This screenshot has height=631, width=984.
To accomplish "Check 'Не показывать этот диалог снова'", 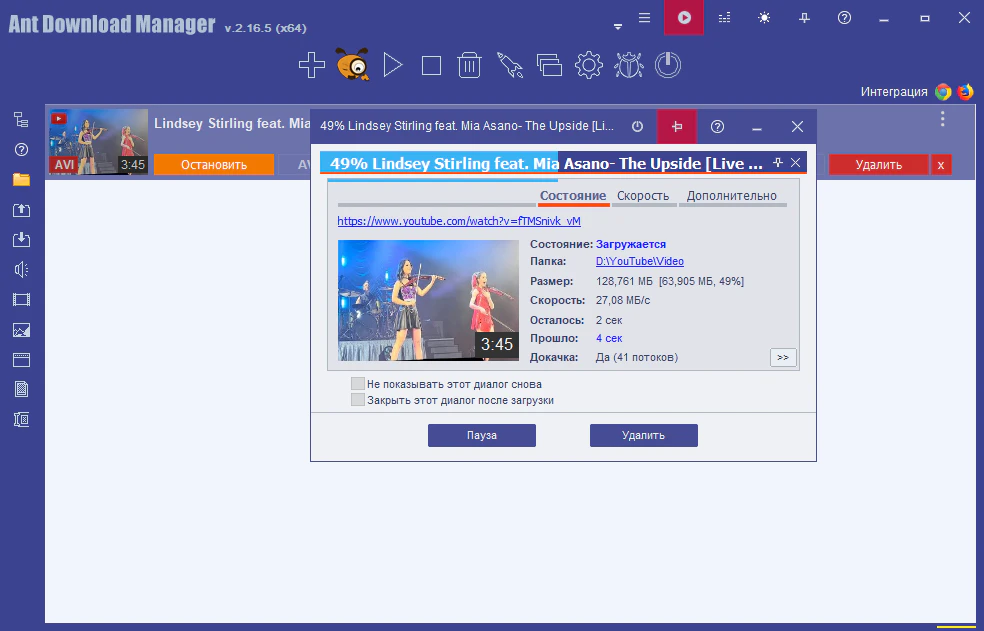I will coord(358,384).
